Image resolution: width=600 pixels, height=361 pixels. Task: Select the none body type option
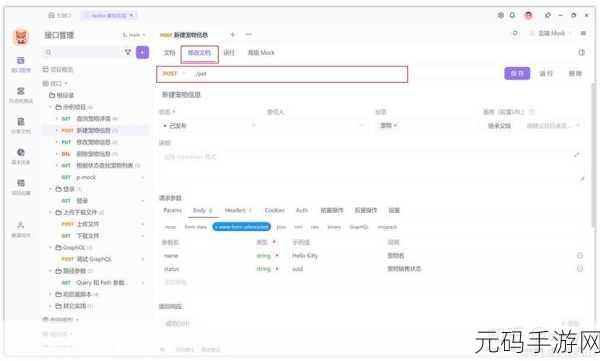tap(170, 227)
